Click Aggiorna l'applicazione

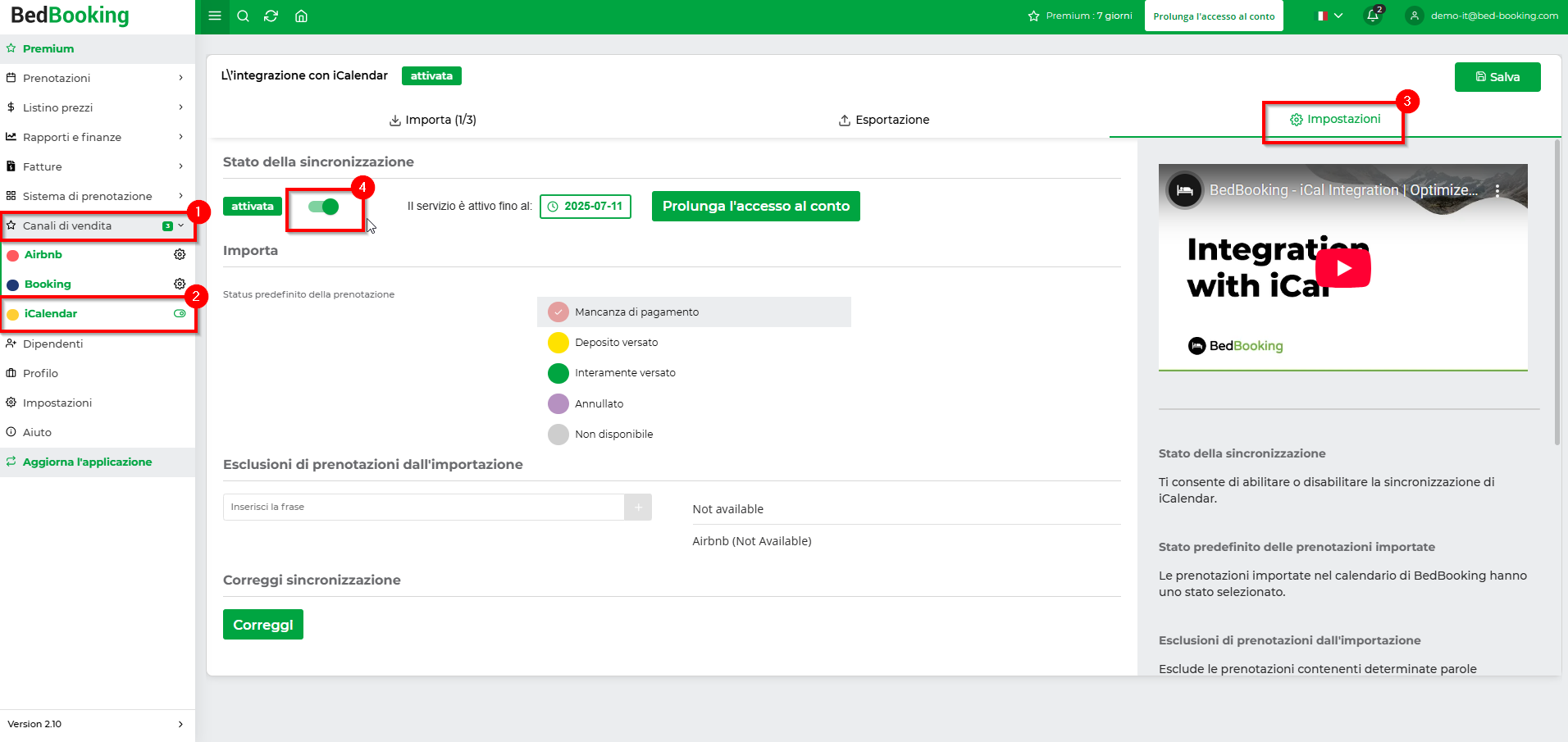pyautogui.click(x=98, y=462)
